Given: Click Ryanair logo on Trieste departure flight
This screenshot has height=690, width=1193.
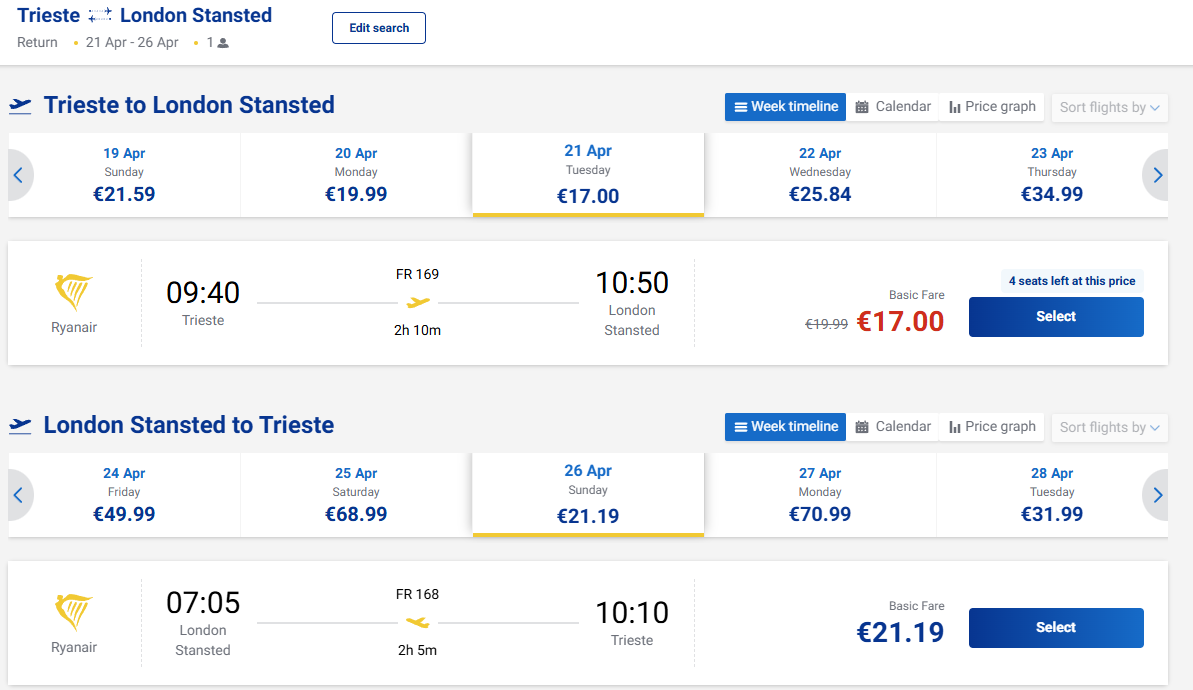Looking at the screenshot, I should coord(74,293).
